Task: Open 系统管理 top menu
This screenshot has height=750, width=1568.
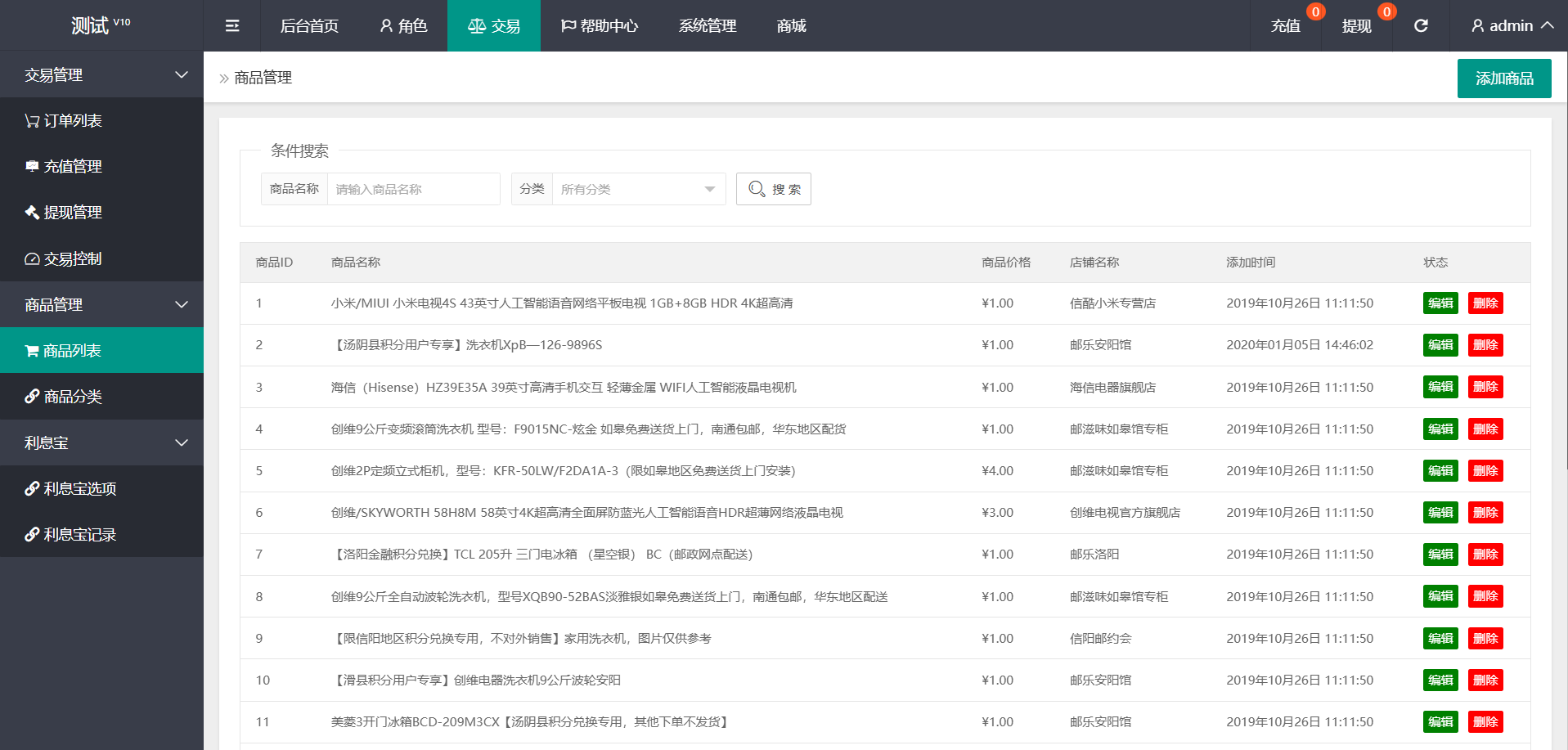Action: [x=708, y=26]
